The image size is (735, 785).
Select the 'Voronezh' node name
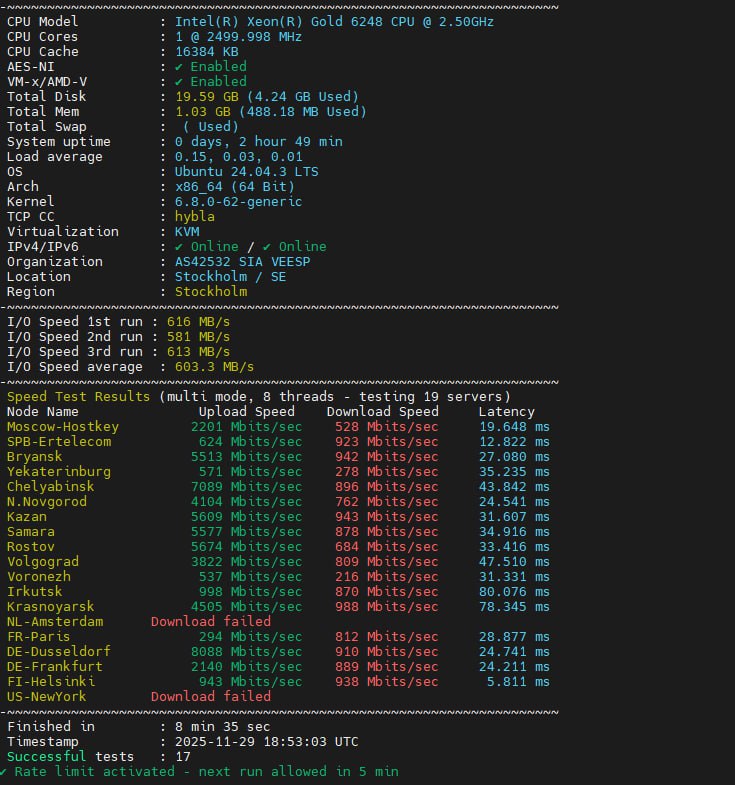tap(39, 577)
